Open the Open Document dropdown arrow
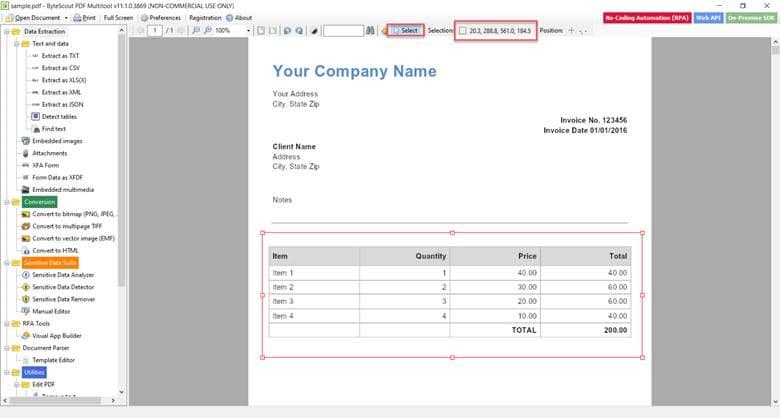 66,18
